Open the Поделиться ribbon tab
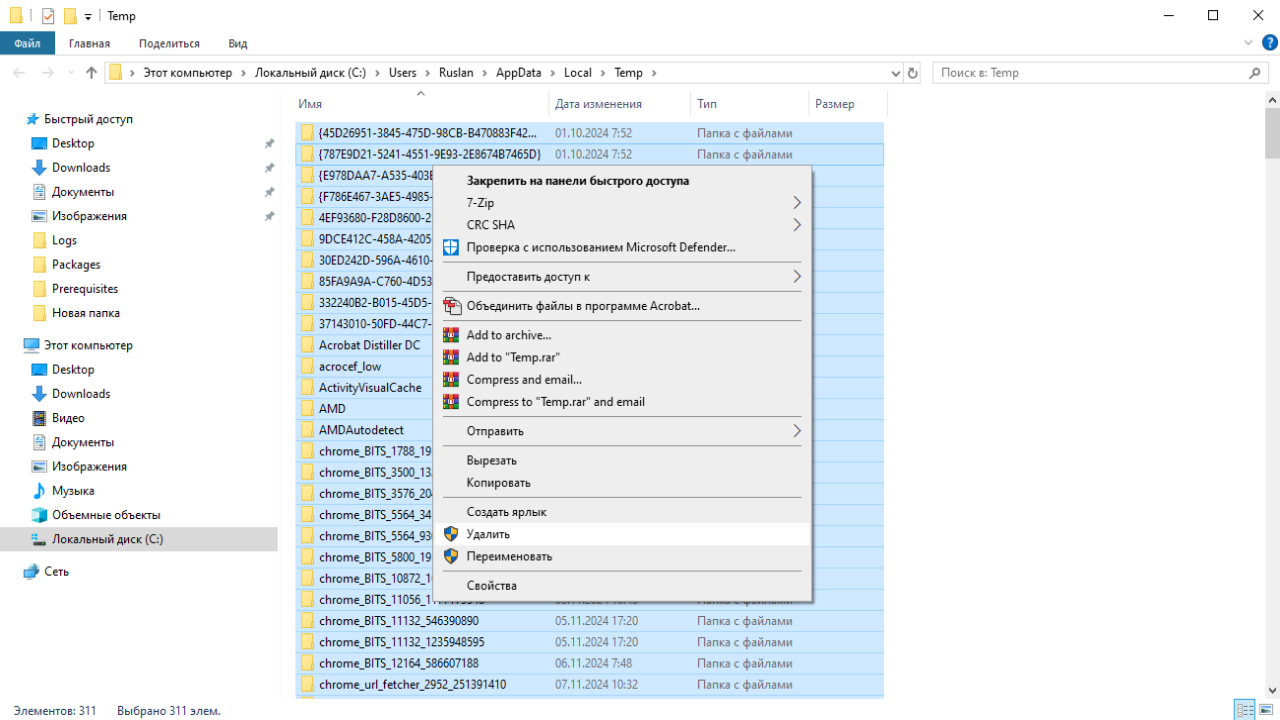This screenshot has width=1280, height=720. pos(169,43)
